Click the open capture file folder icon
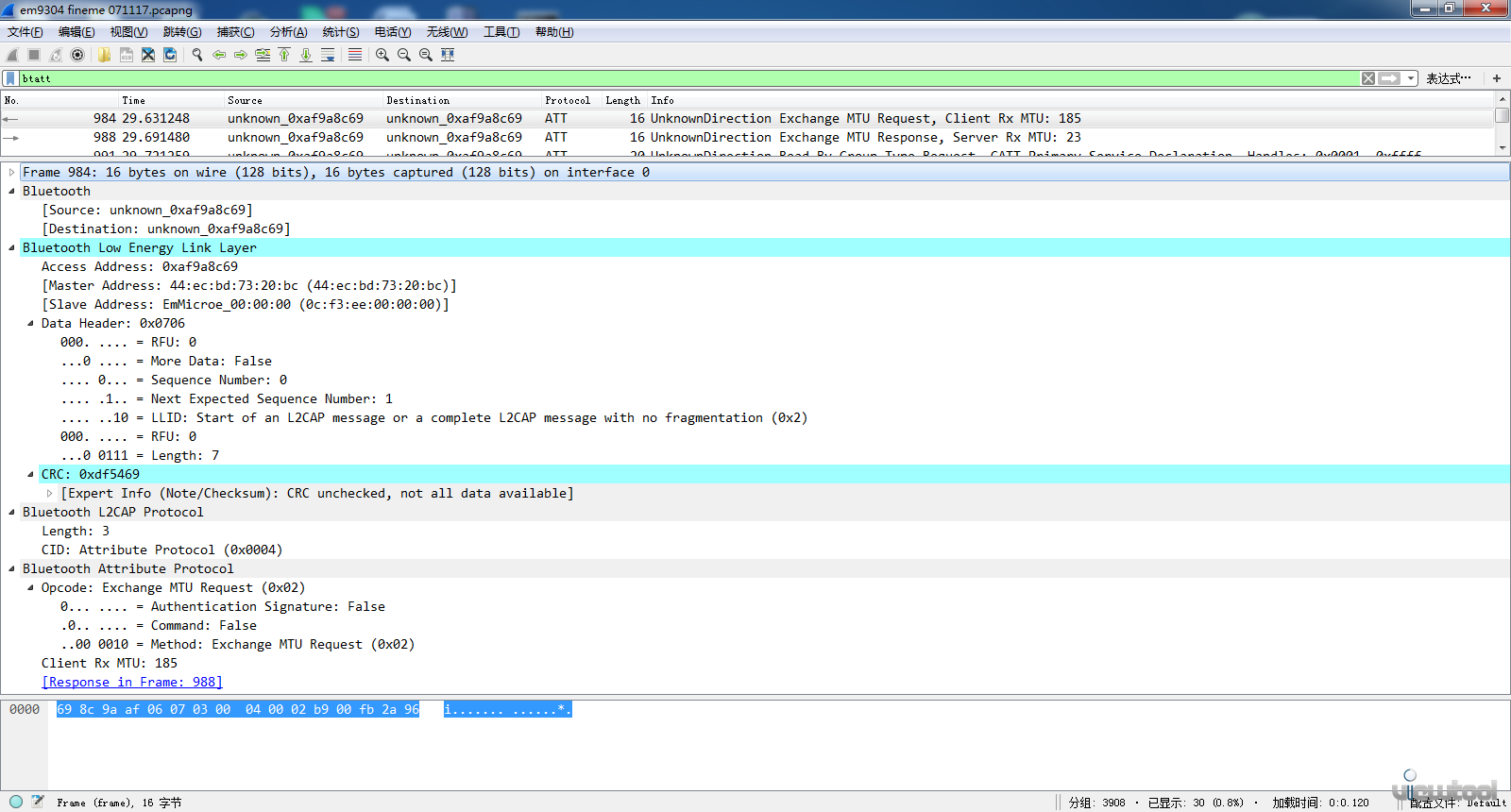This screenshot has width=1511, height=812. pos(104,55)
